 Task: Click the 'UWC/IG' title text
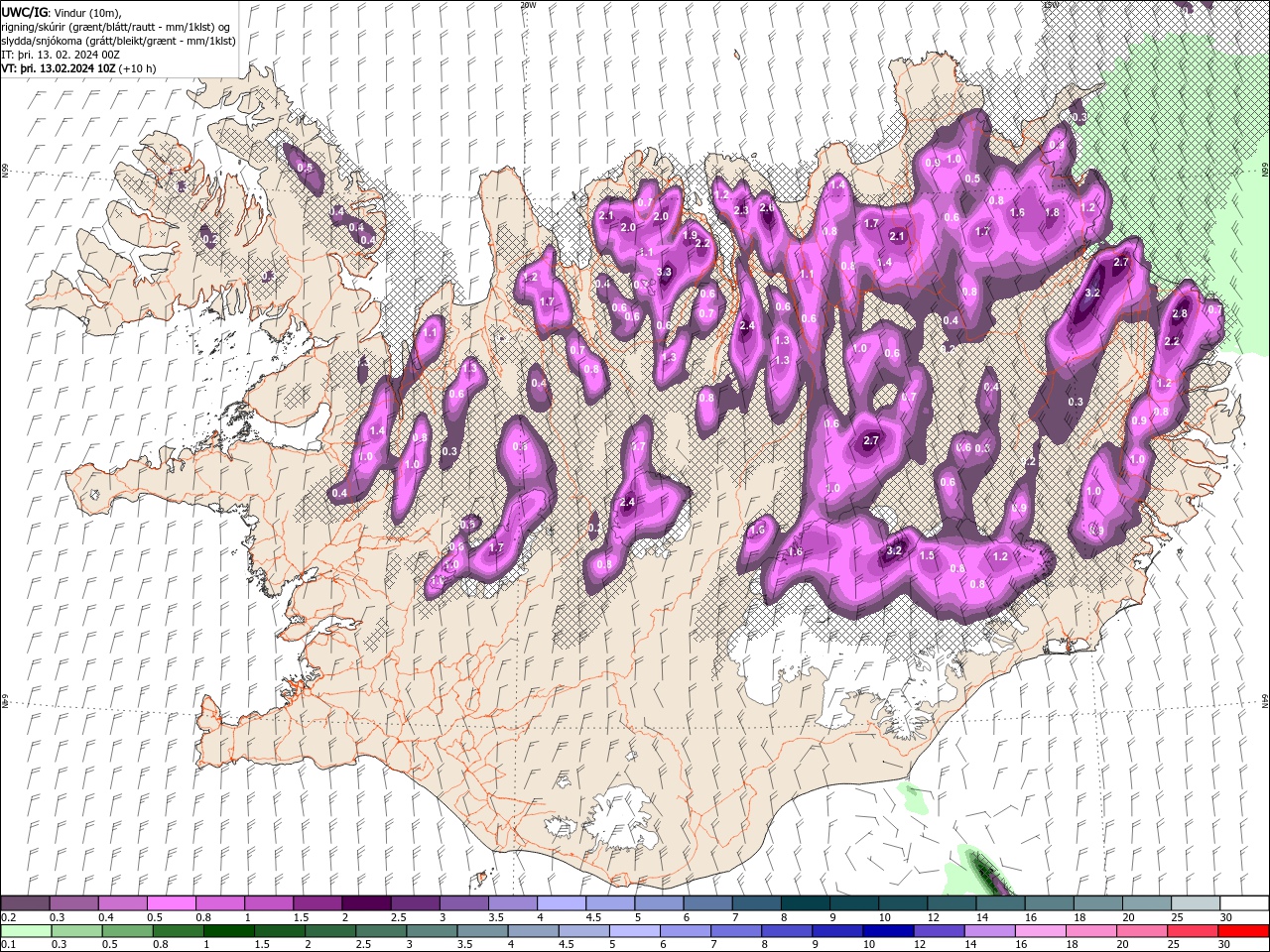pyautogui.click(x=23, y=12)
